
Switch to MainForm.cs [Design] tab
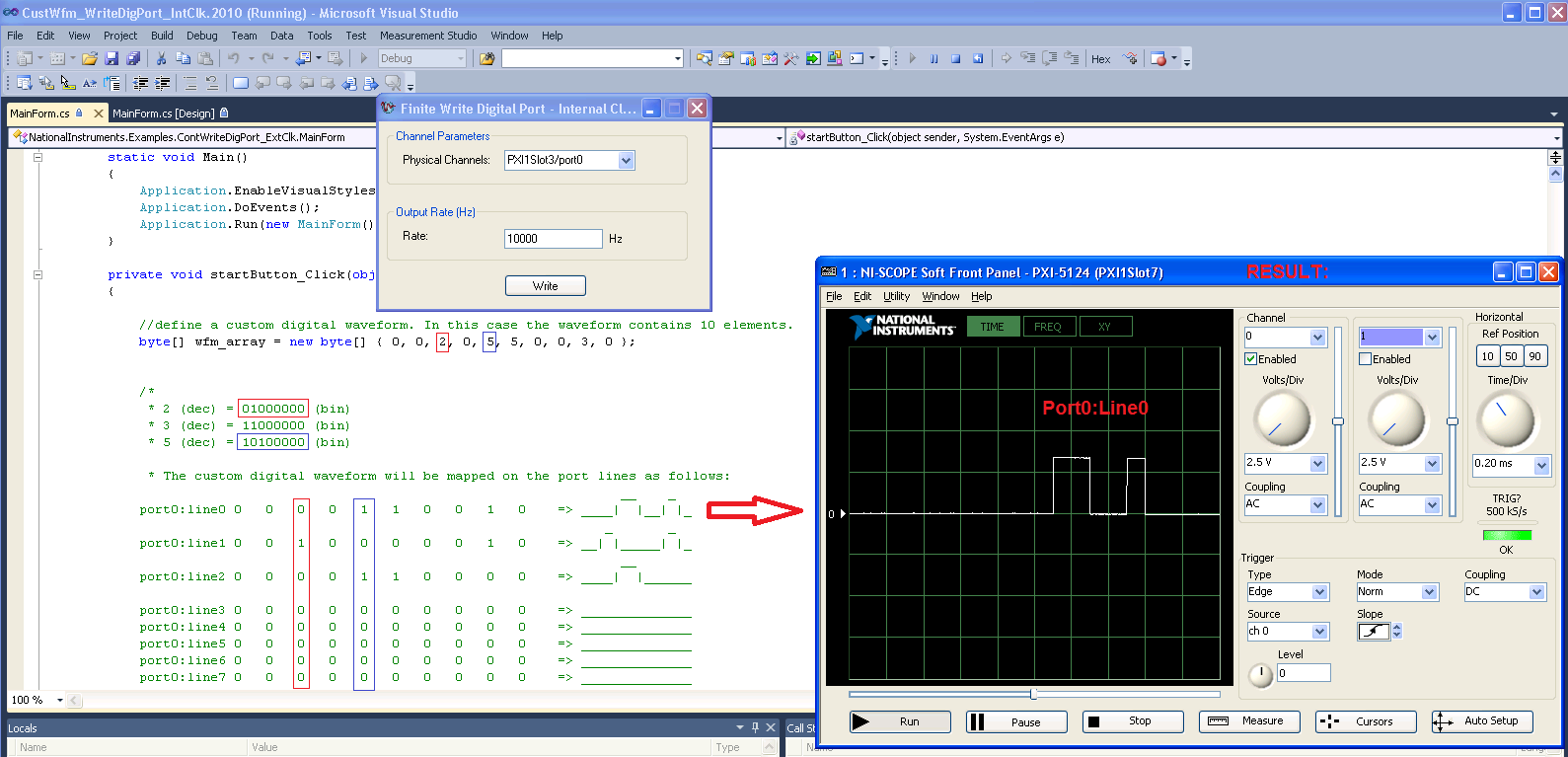(163, 114)
